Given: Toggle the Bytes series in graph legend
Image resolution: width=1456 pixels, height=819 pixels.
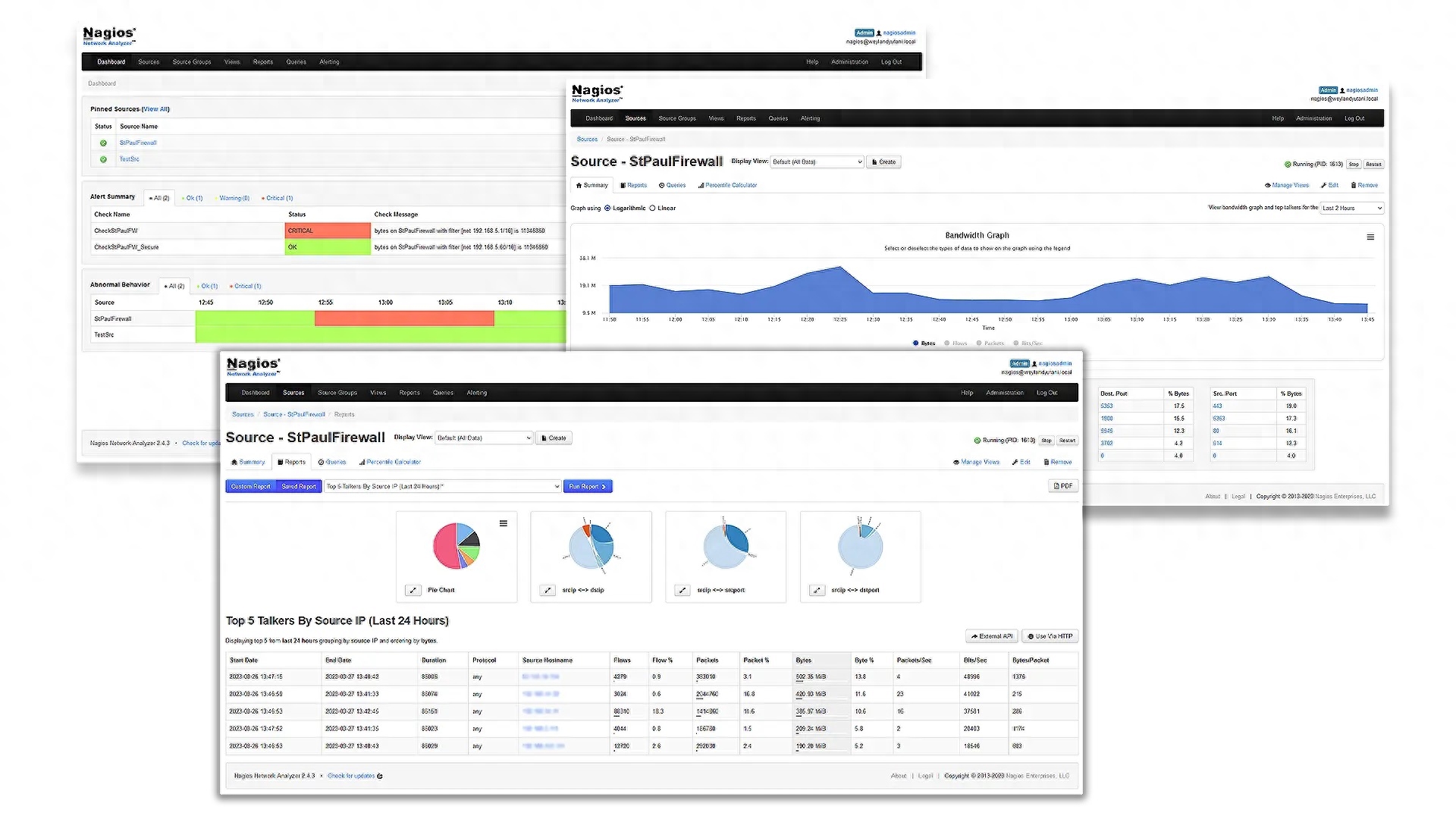Looking at the screenshot, I should click(x=924, y=344).
